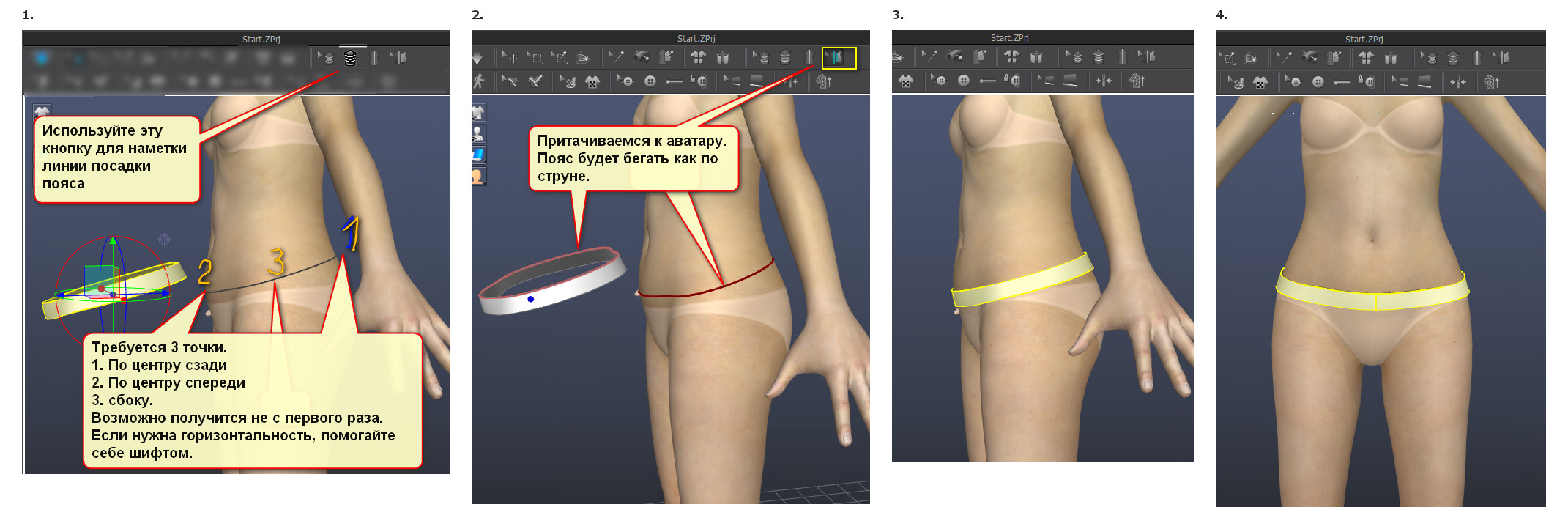Toggle the garment display icon in step 1 viewport
Image resolution: width=1568 pixels, height=529 pixels.
pyautogui.click(x=42, y=111)
